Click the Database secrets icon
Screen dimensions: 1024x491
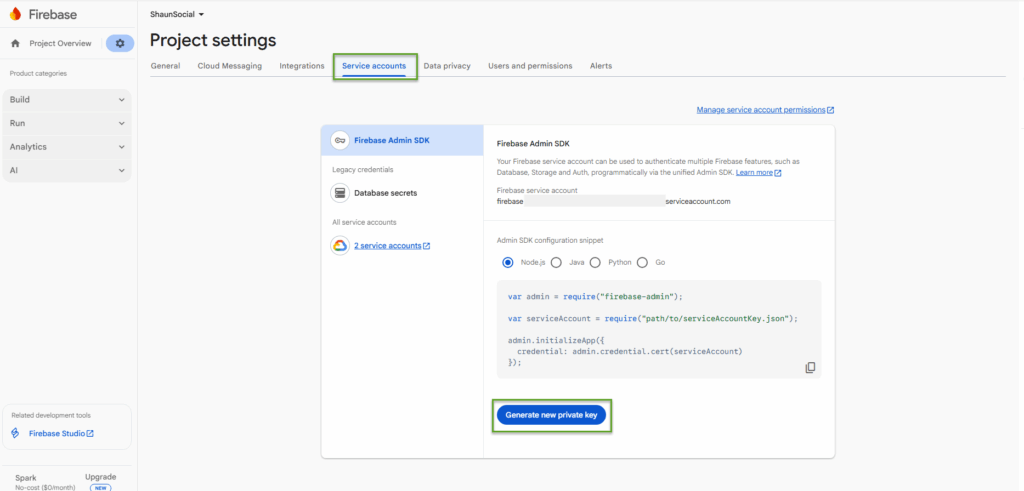tap(340, 193)
